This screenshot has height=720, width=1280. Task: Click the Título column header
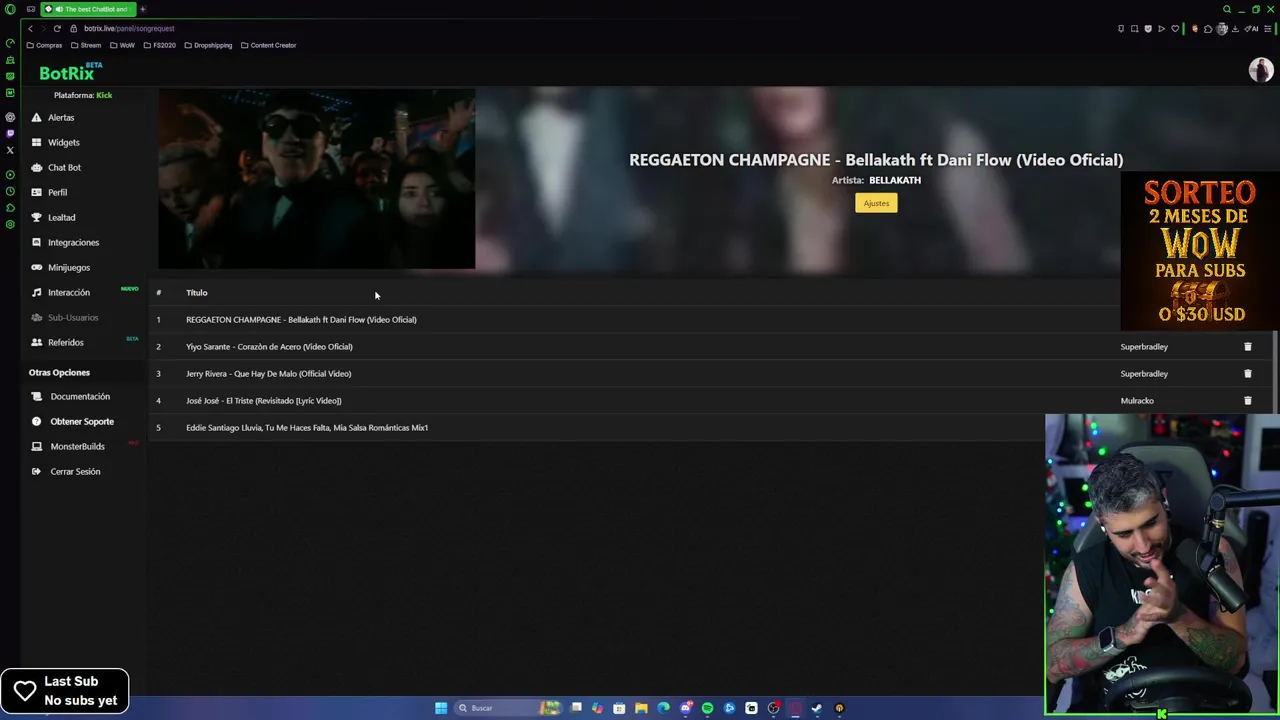click(196, 293)
